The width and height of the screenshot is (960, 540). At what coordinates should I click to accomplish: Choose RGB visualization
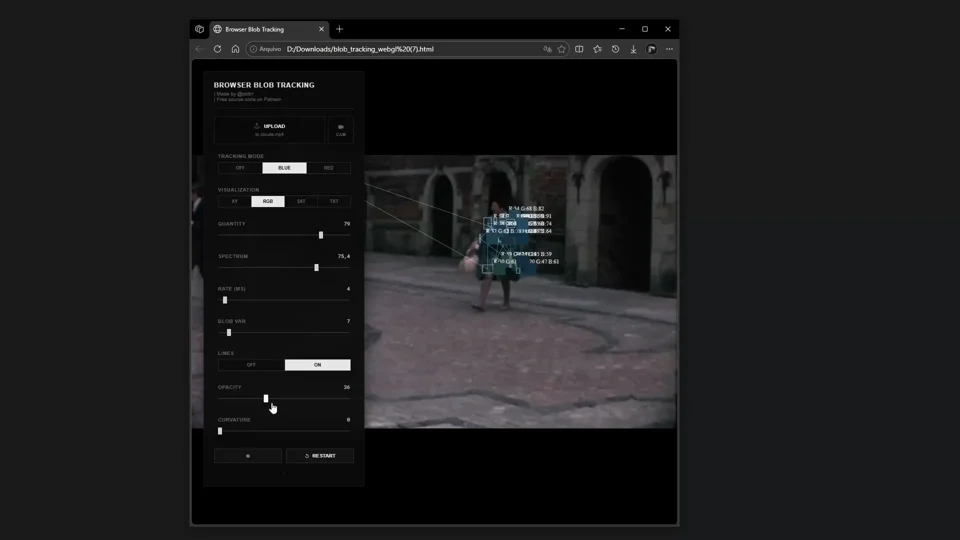coord(268,201)
